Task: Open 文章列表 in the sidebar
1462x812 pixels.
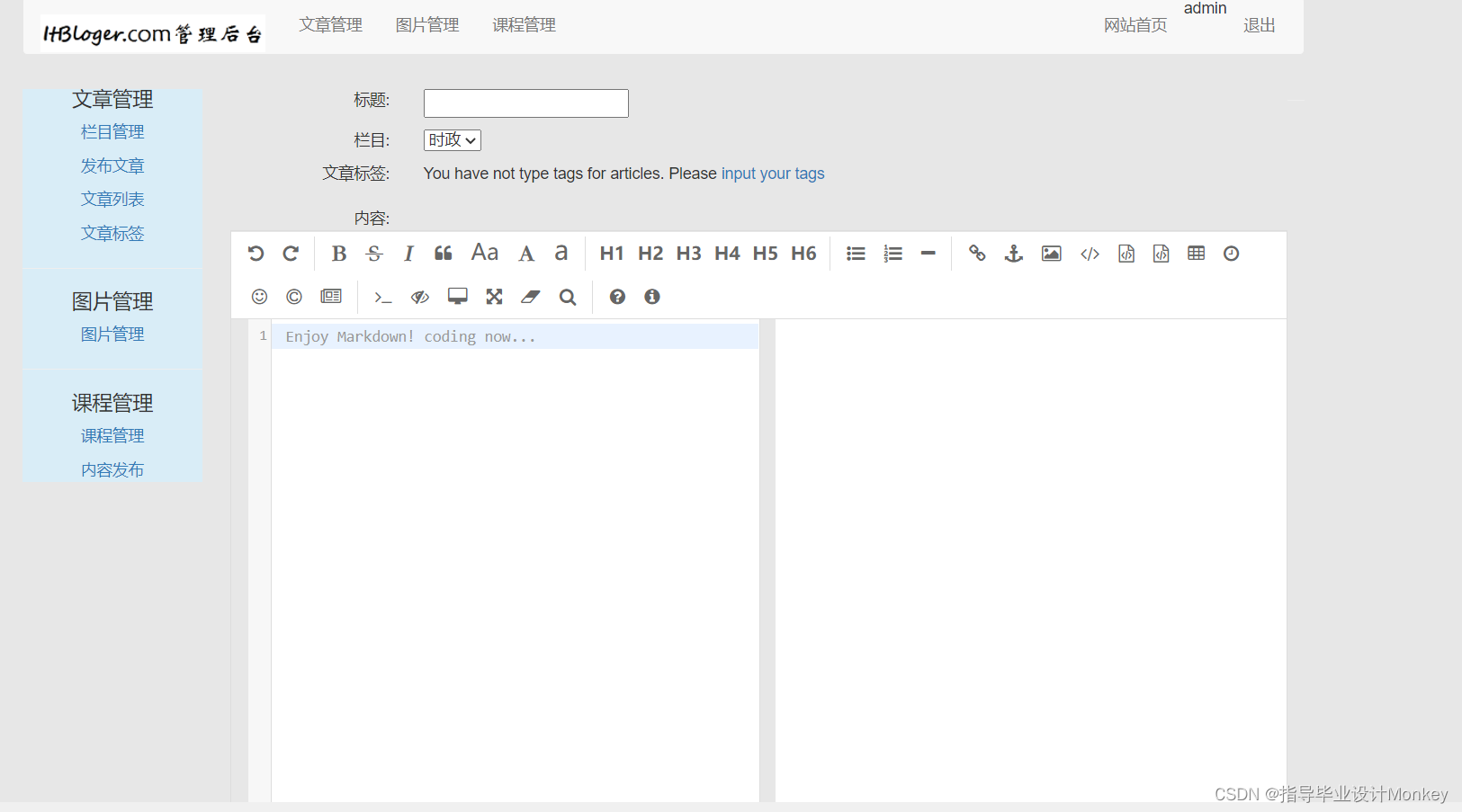Action: click(x=112, y=200)
